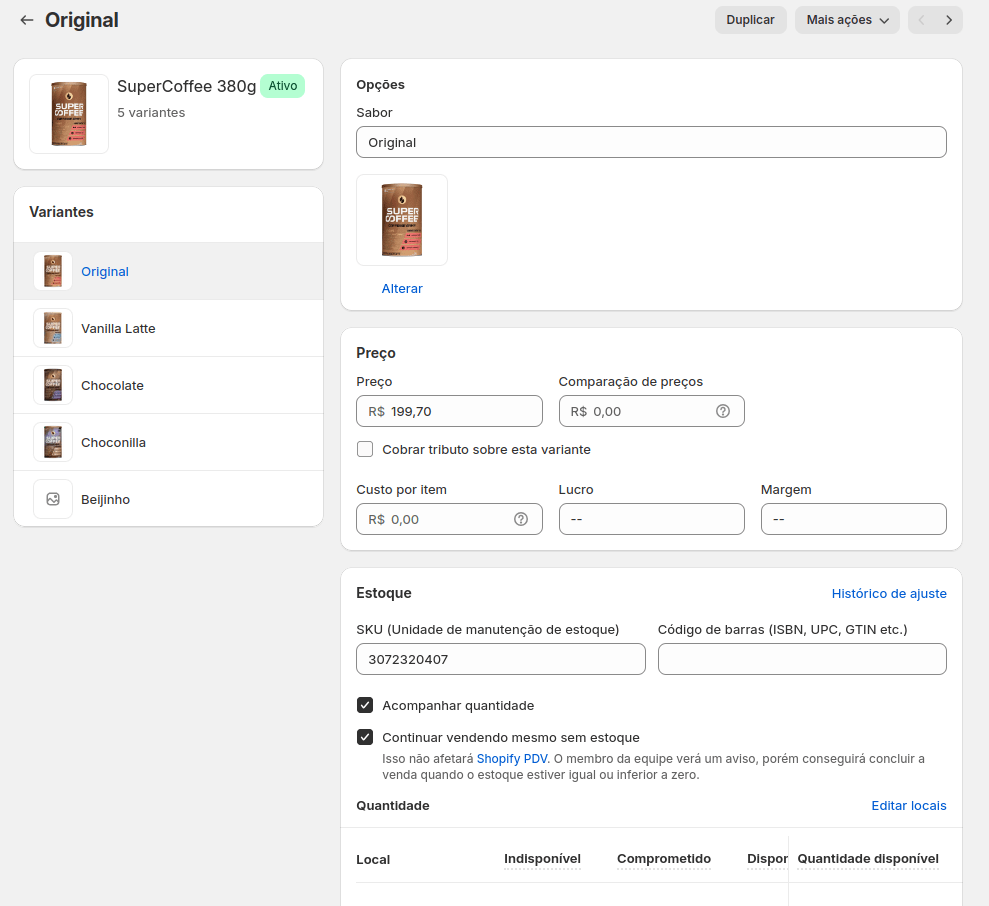Image resolution: width=989 pixels, height=906 pixels.
Task: Click the Alterar image link
Action: pos(402,288)
